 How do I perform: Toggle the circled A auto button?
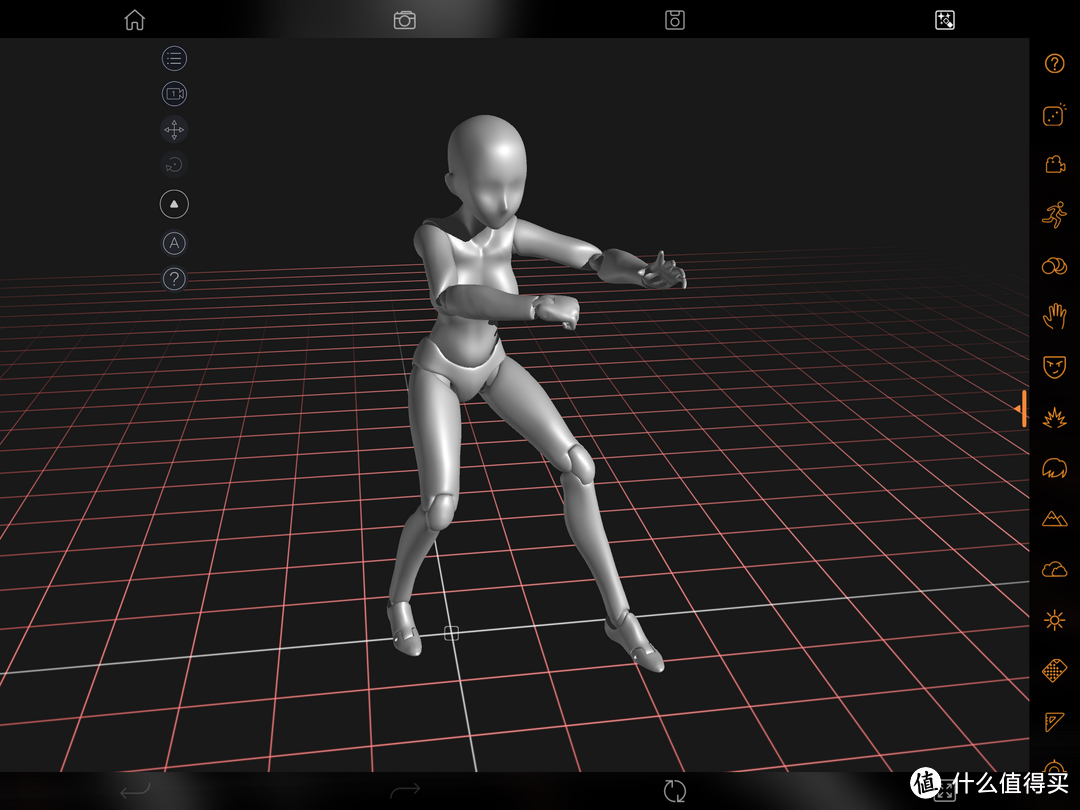pos(174,243)
